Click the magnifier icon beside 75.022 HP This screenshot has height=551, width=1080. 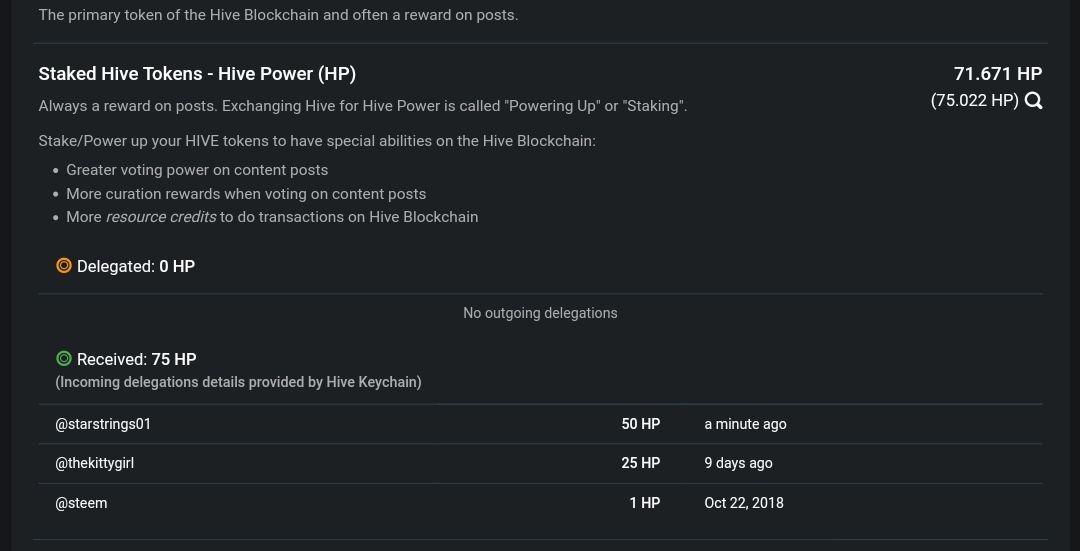(x=1033, y=101)
